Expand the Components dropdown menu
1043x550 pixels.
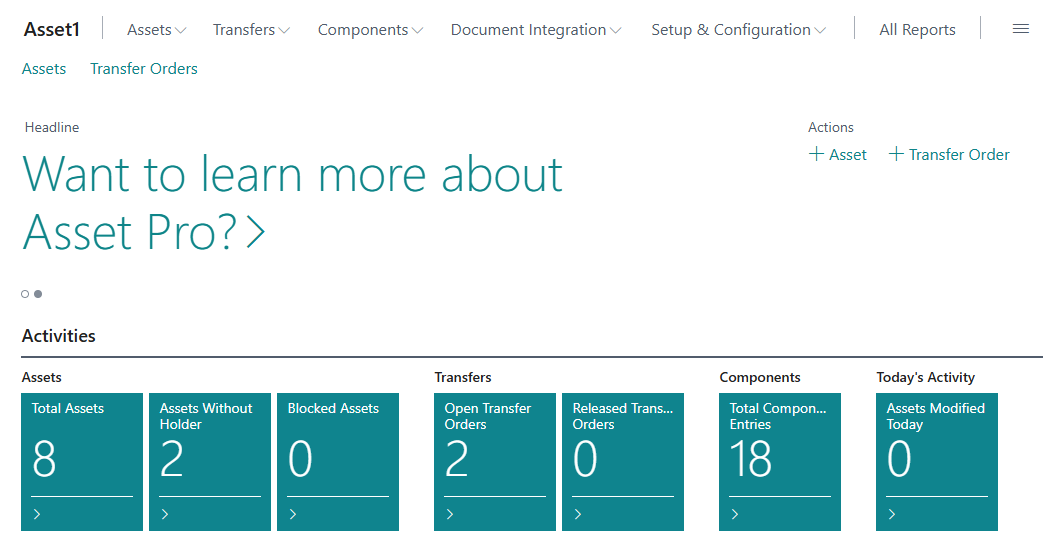(370, 30)
